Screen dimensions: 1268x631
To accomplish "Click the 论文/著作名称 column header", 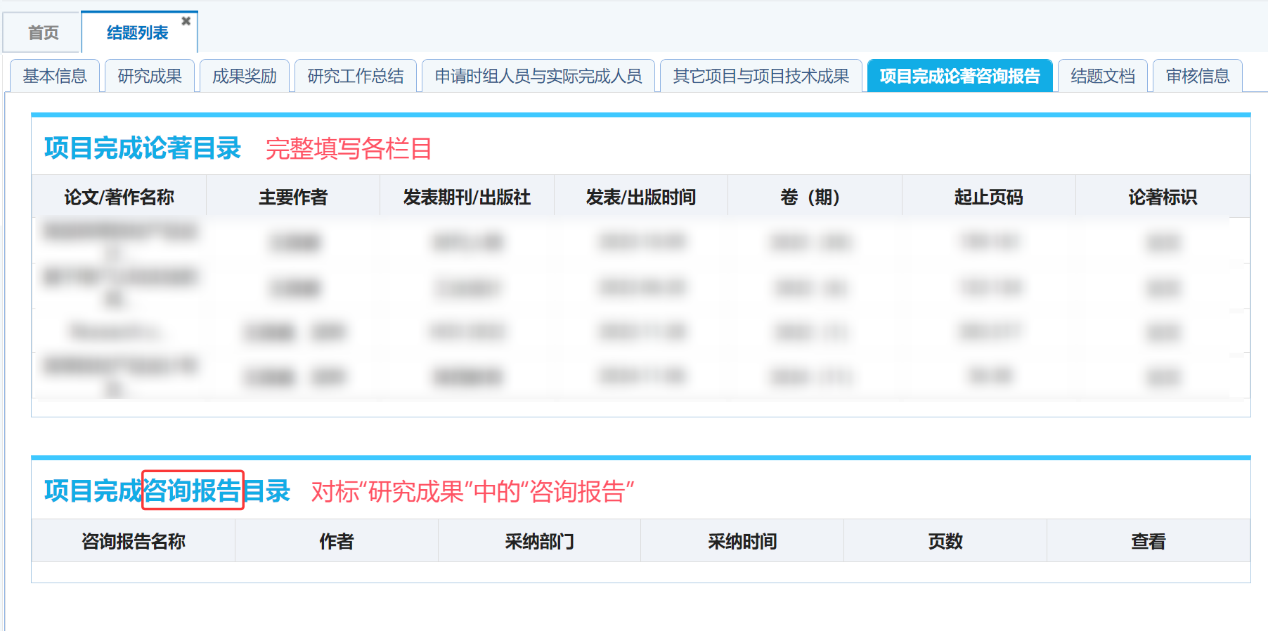I will tap(119, 197).
